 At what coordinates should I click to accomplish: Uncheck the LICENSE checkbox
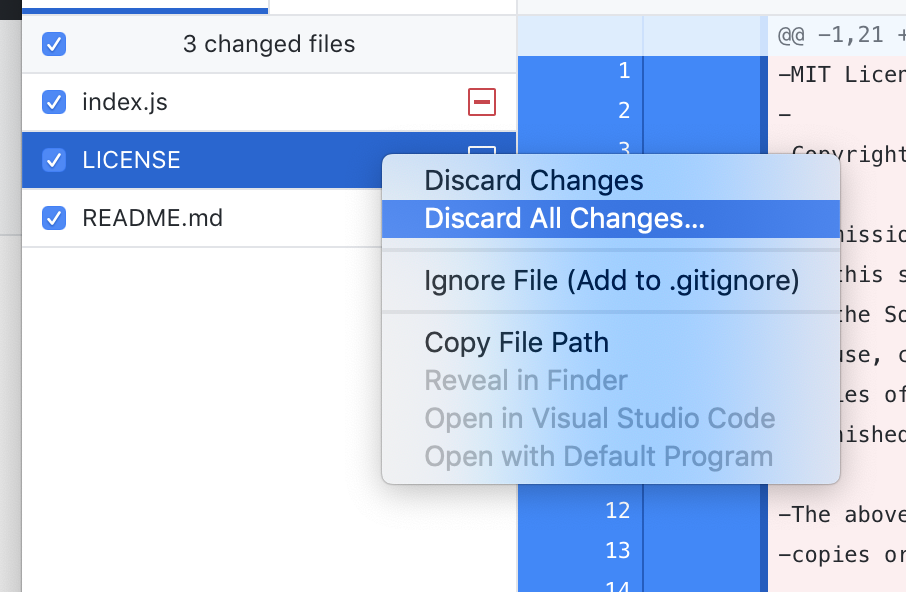click(x=54, y=160)
